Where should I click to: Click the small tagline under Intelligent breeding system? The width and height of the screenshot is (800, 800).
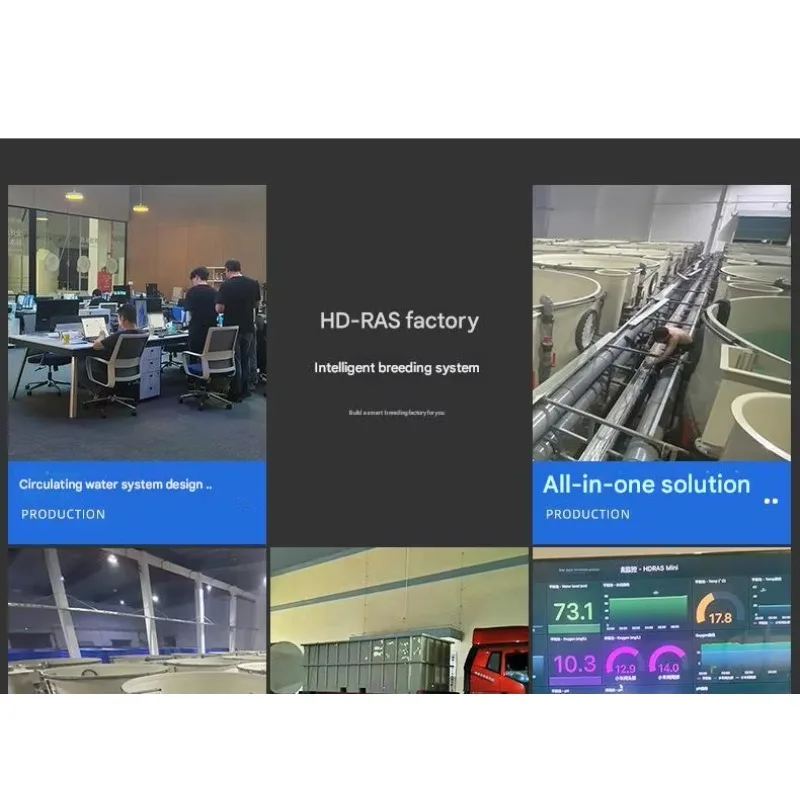(396, 413)
